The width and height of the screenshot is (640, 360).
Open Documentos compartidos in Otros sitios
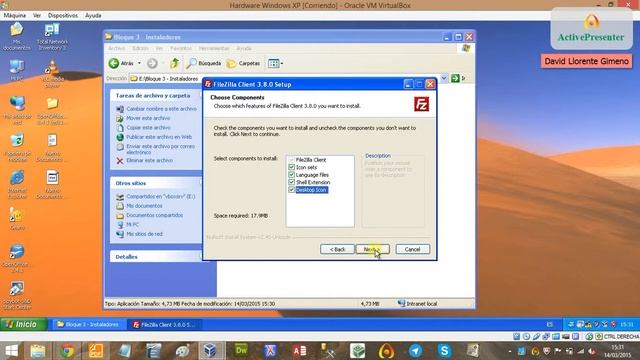[x=154, y=215]
